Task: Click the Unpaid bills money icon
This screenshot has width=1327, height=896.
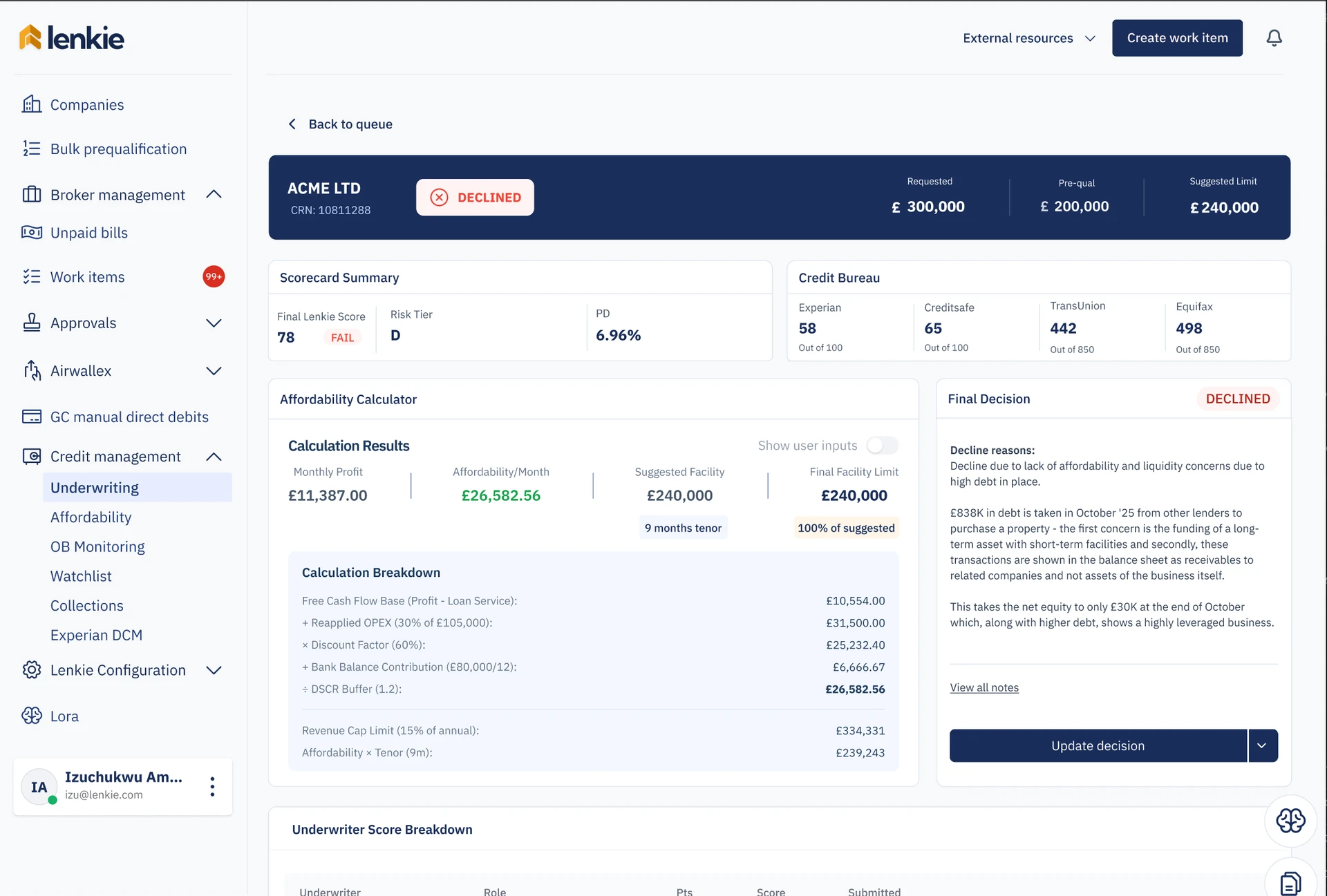Action: tap(32, 232)
